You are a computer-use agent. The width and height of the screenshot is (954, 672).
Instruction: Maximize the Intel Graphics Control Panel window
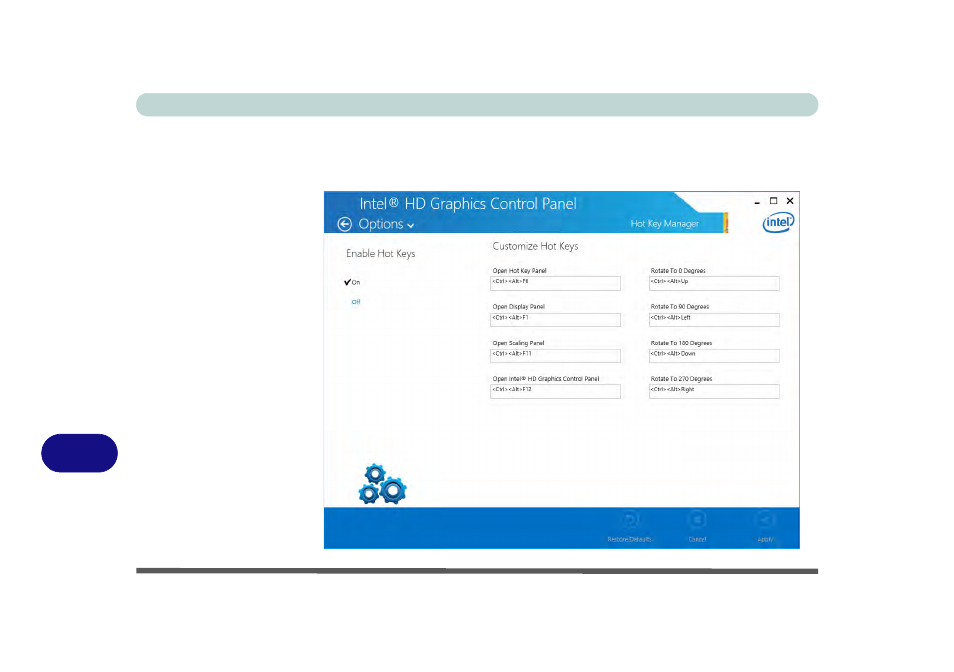coord(773,201)
